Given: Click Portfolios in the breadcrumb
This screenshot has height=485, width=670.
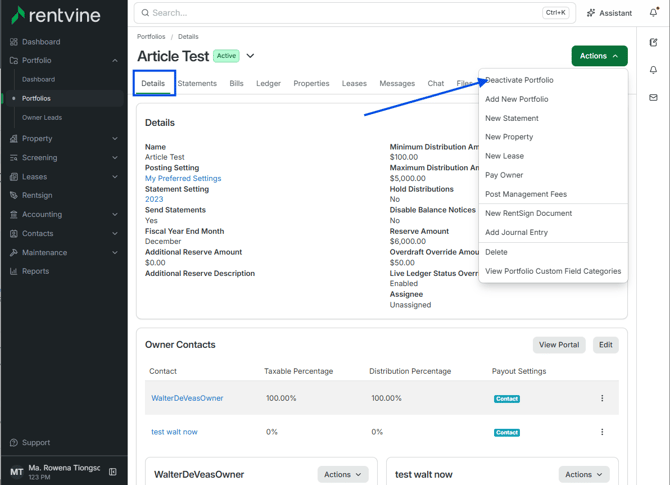Looking at the screenshot, I should [151, 37].
